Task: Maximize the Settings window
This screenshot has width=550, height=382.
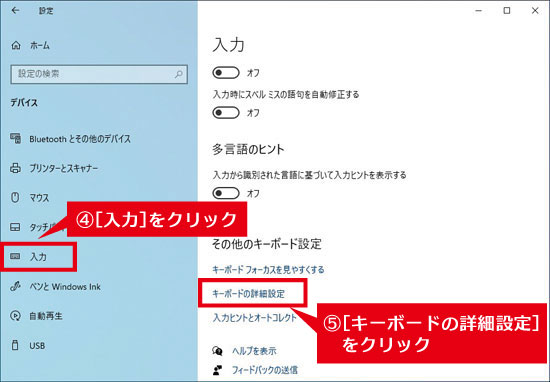Action: [507, 11]
